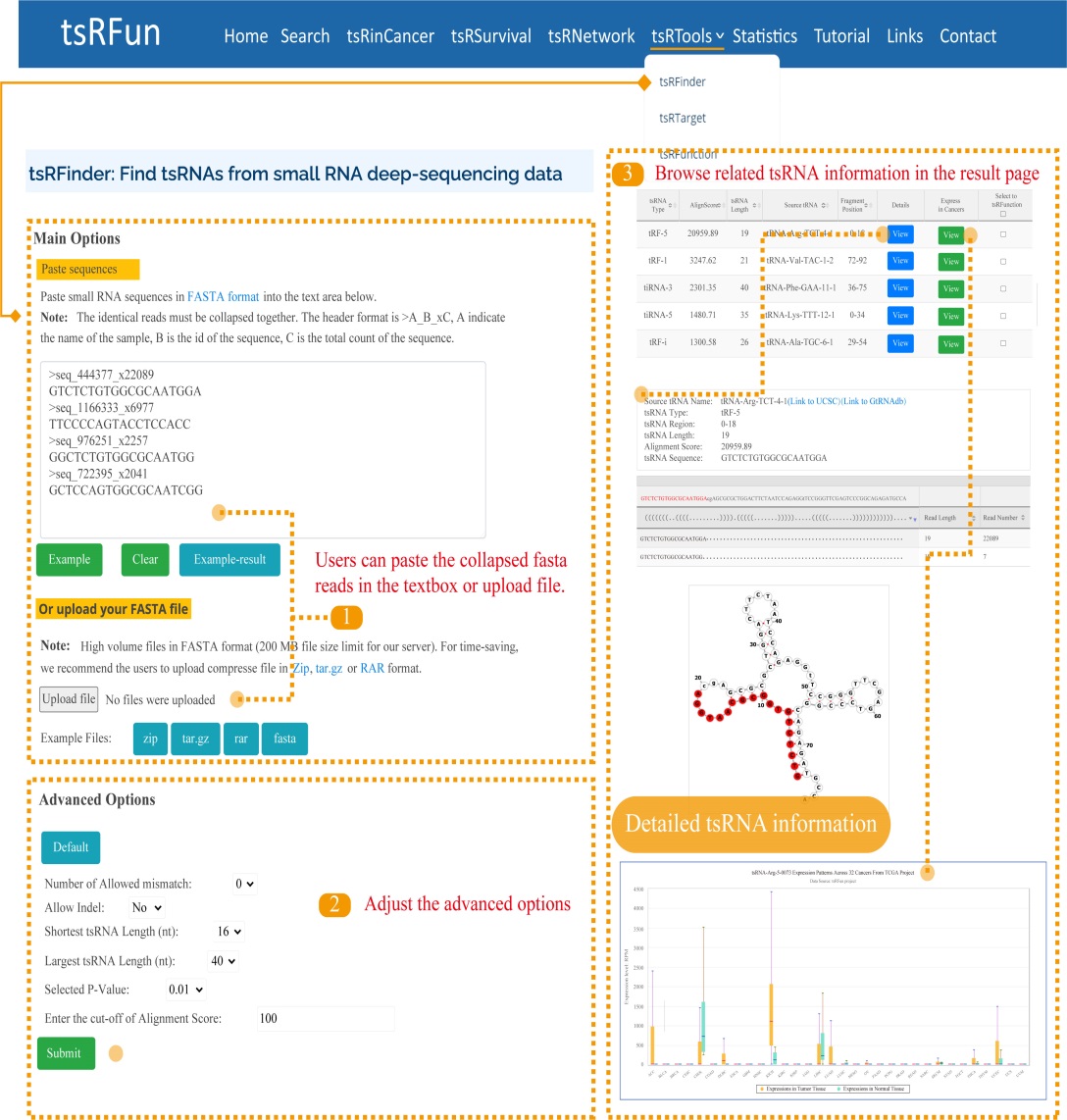Click the Normal Tissue legend color swatch
Image resolution: width=1067 pixels, height=1120 pixels.
(x=838, y=1090)
